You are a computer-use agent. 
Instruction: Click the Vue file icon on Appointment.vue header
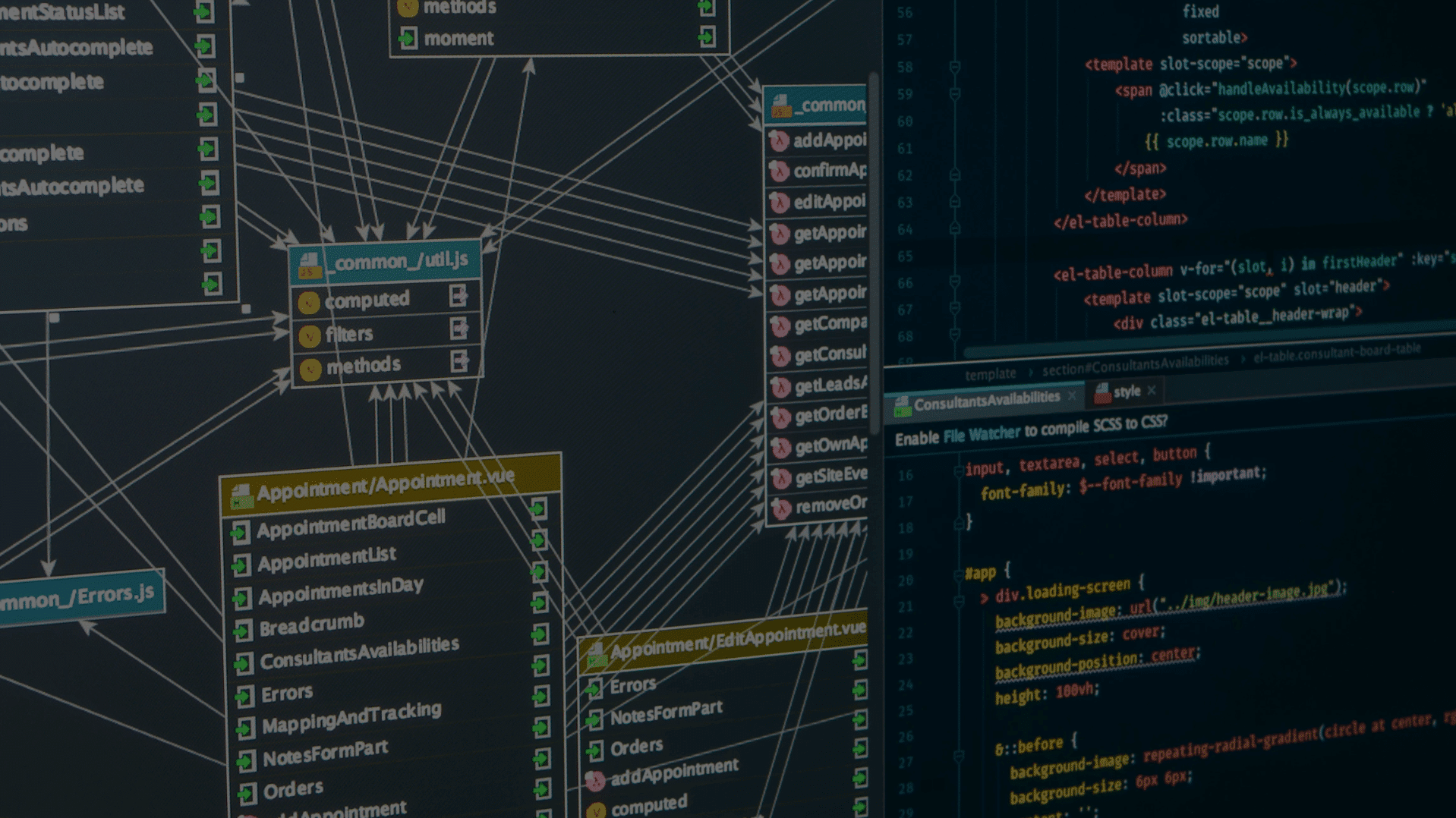[241, 496]
